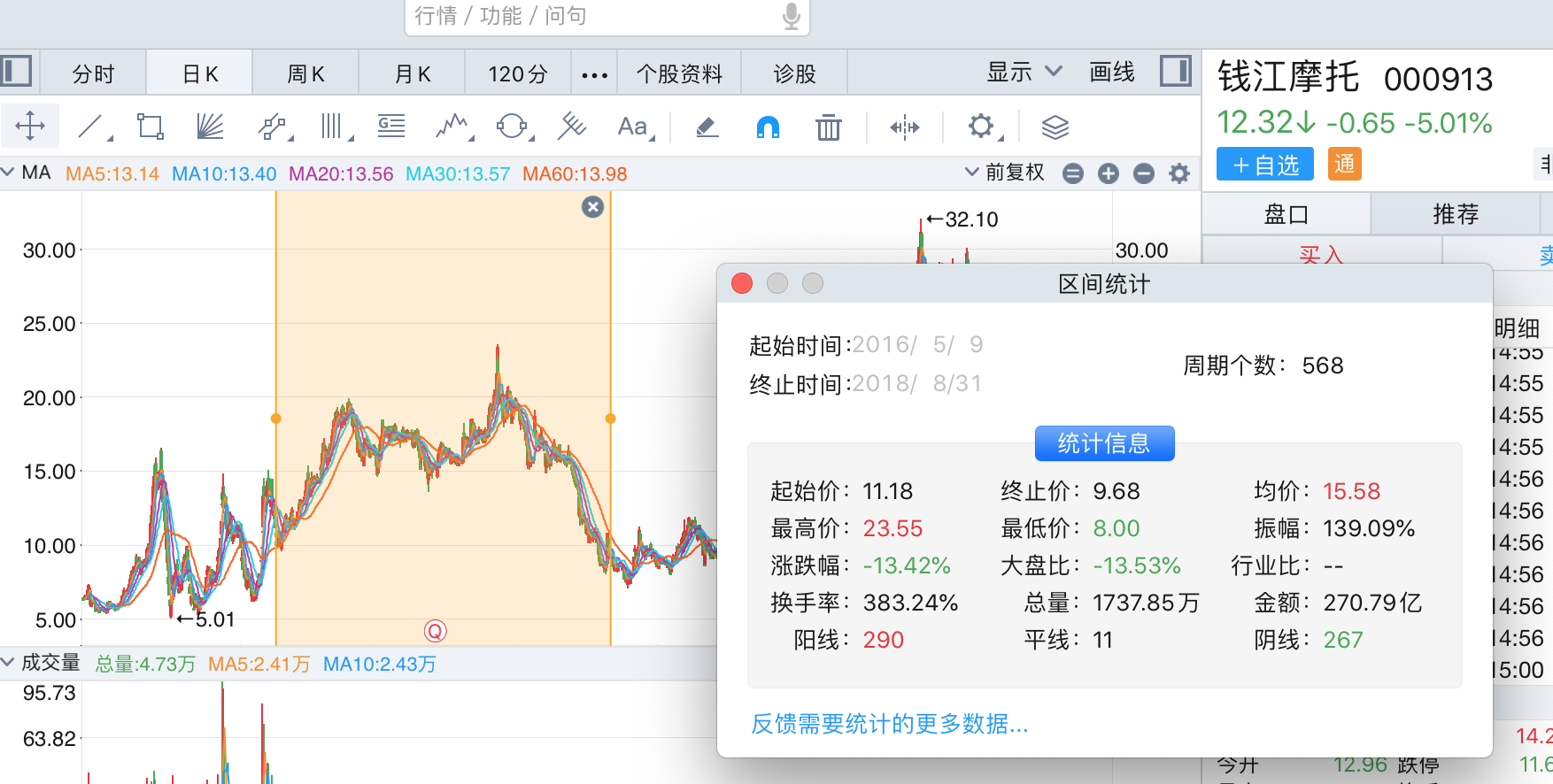This screenshot has height=784, width=1553.
Task: Click the 起始时间 start date field
Action: pos(917,344)
